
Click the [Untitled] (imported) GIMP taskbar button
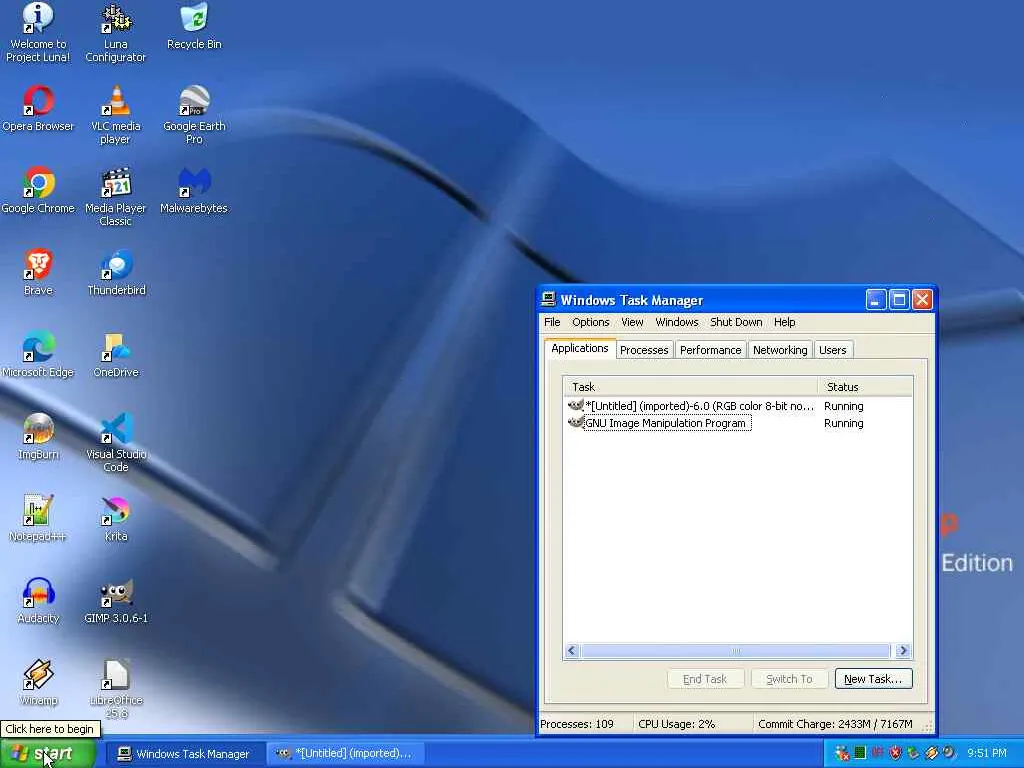pos(345,754)
